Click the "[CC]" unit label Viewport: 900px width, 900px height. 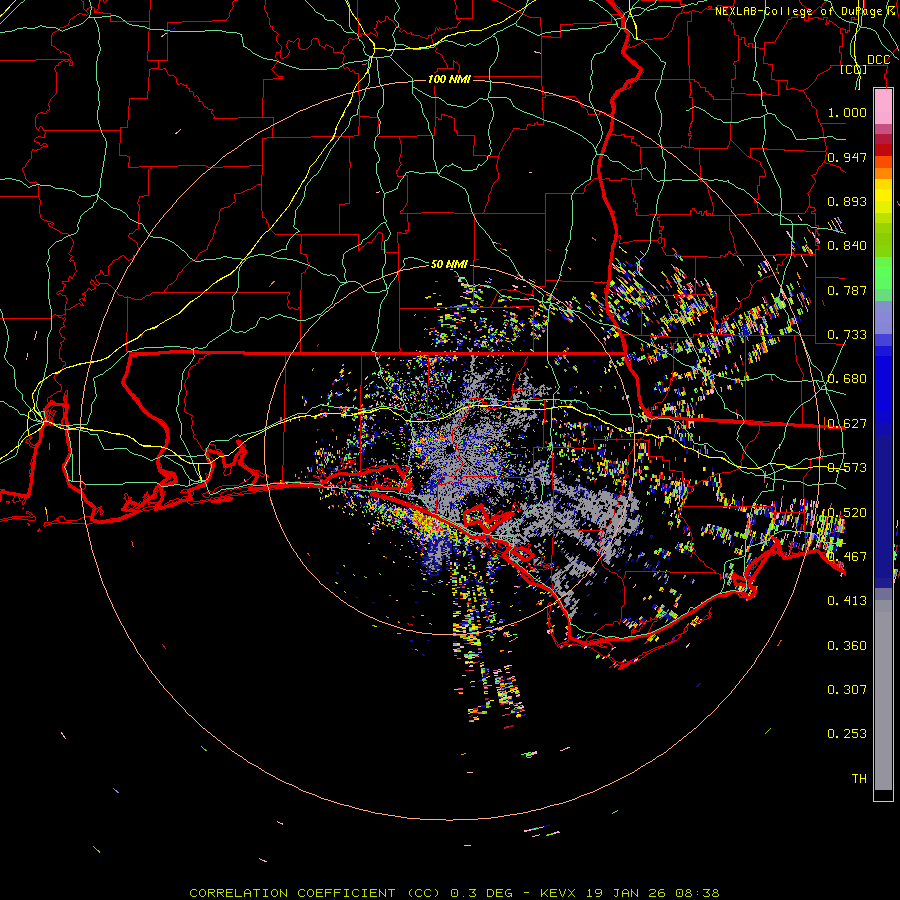[x=854, y=69]
